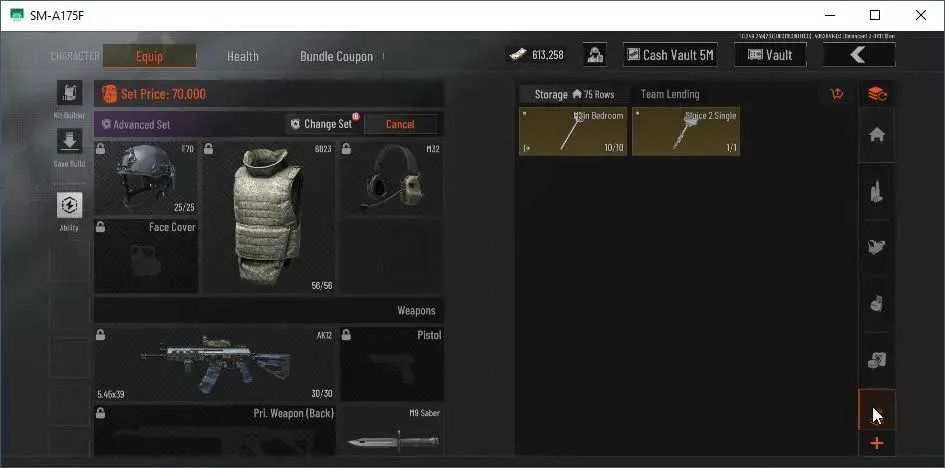The image size is (945, 468).
Task: Select the AK12 rifle slot
Action: pyautogui.click(x=214, y=364)
